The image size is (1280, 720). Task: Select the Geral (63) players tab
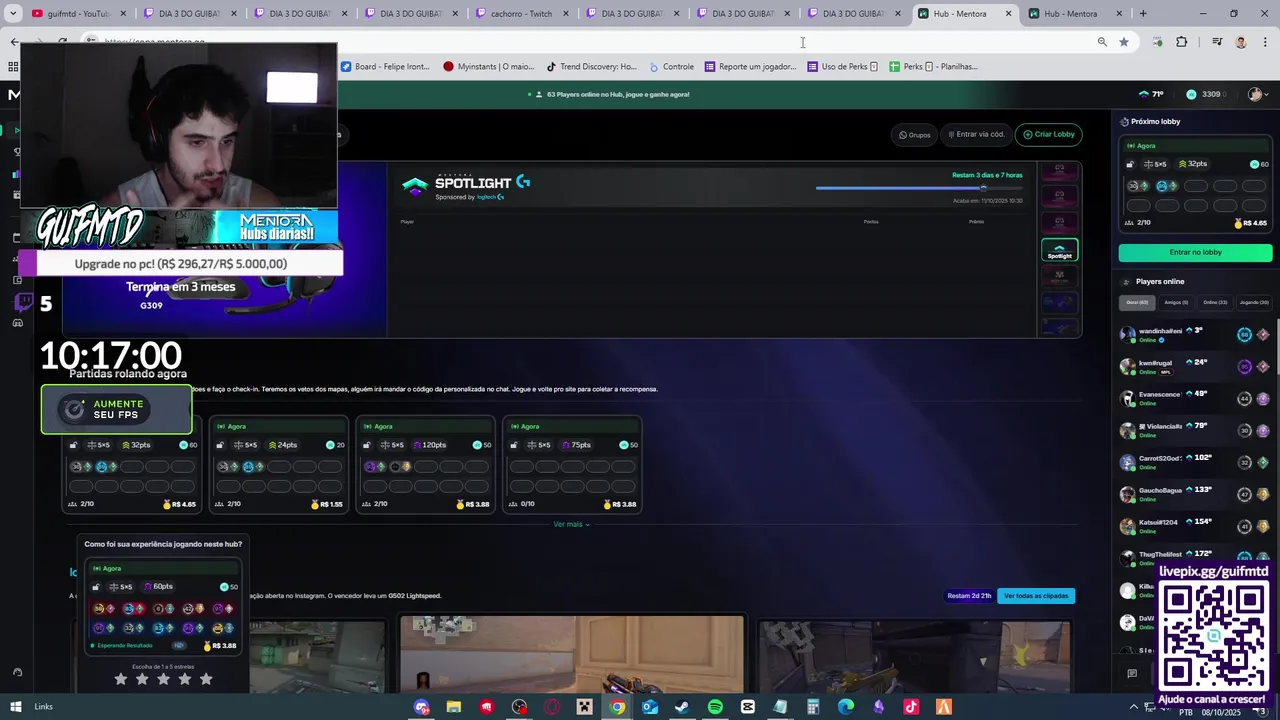pos(1137,302)
